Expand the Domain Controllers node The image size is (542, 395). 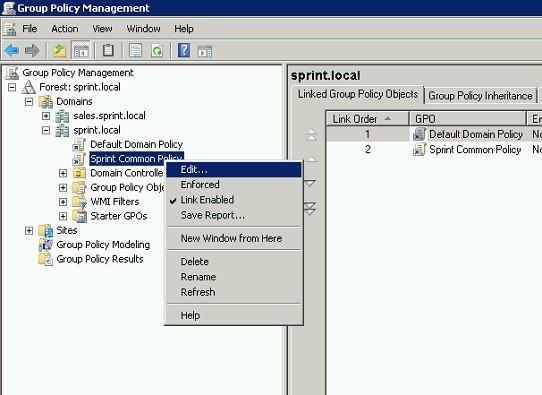tap(63, 173)
